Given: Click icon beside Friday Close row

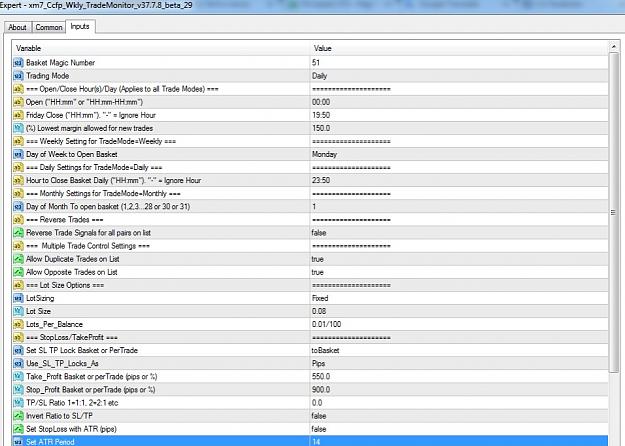Looking at the screenshot, I should (x=18, y=115).
